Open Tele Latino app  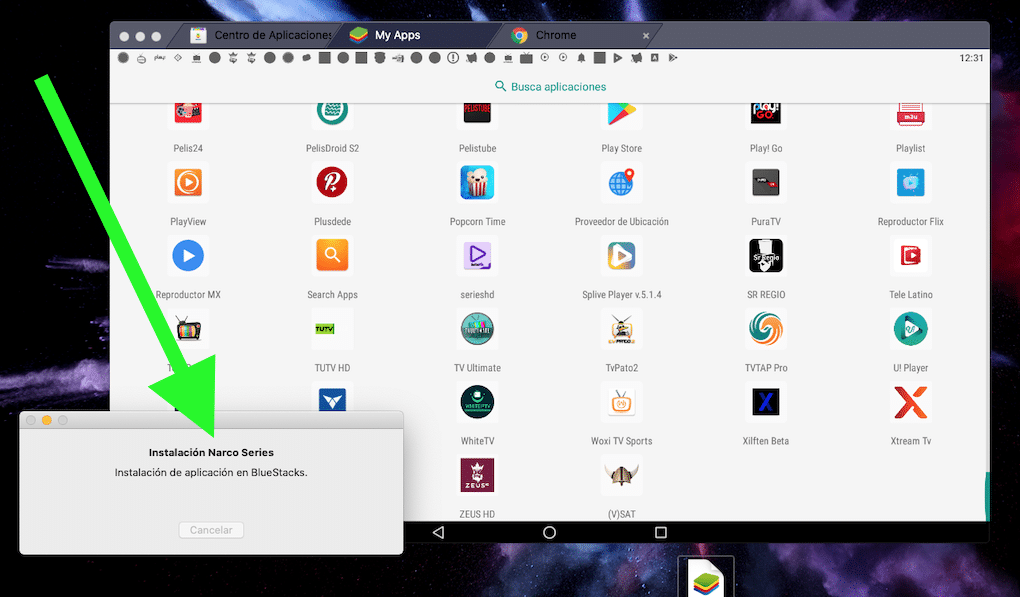coord(910,256)
